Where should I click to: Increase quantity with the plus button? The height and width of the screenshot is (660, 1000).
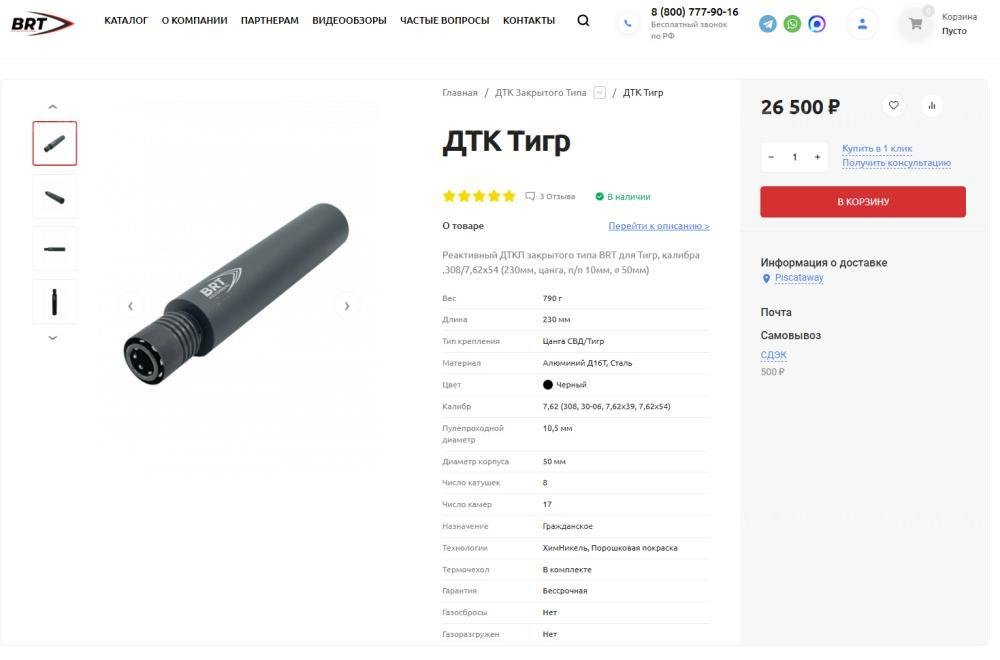point(817,157)
